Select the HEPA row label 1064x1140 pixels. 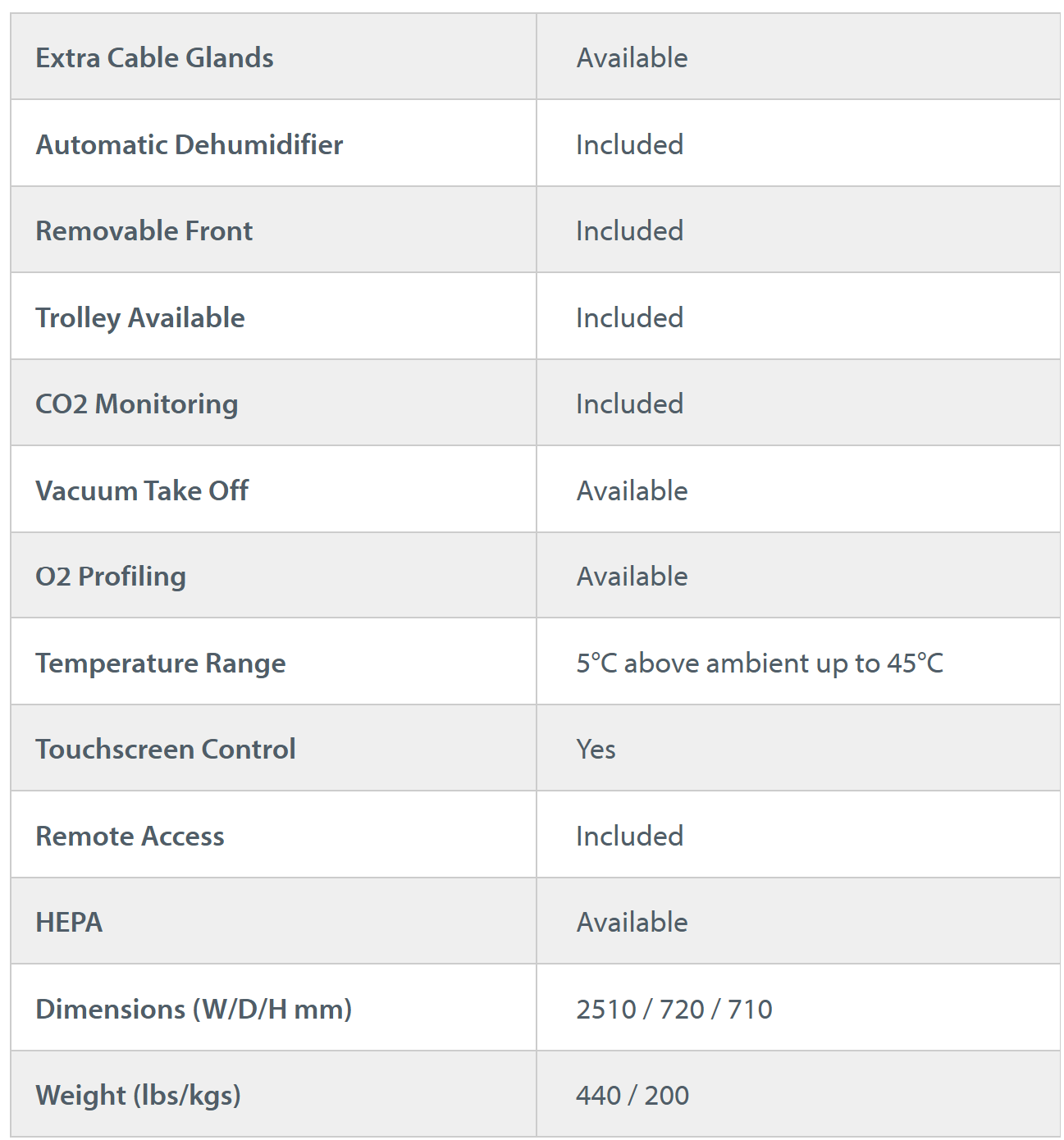69,922
